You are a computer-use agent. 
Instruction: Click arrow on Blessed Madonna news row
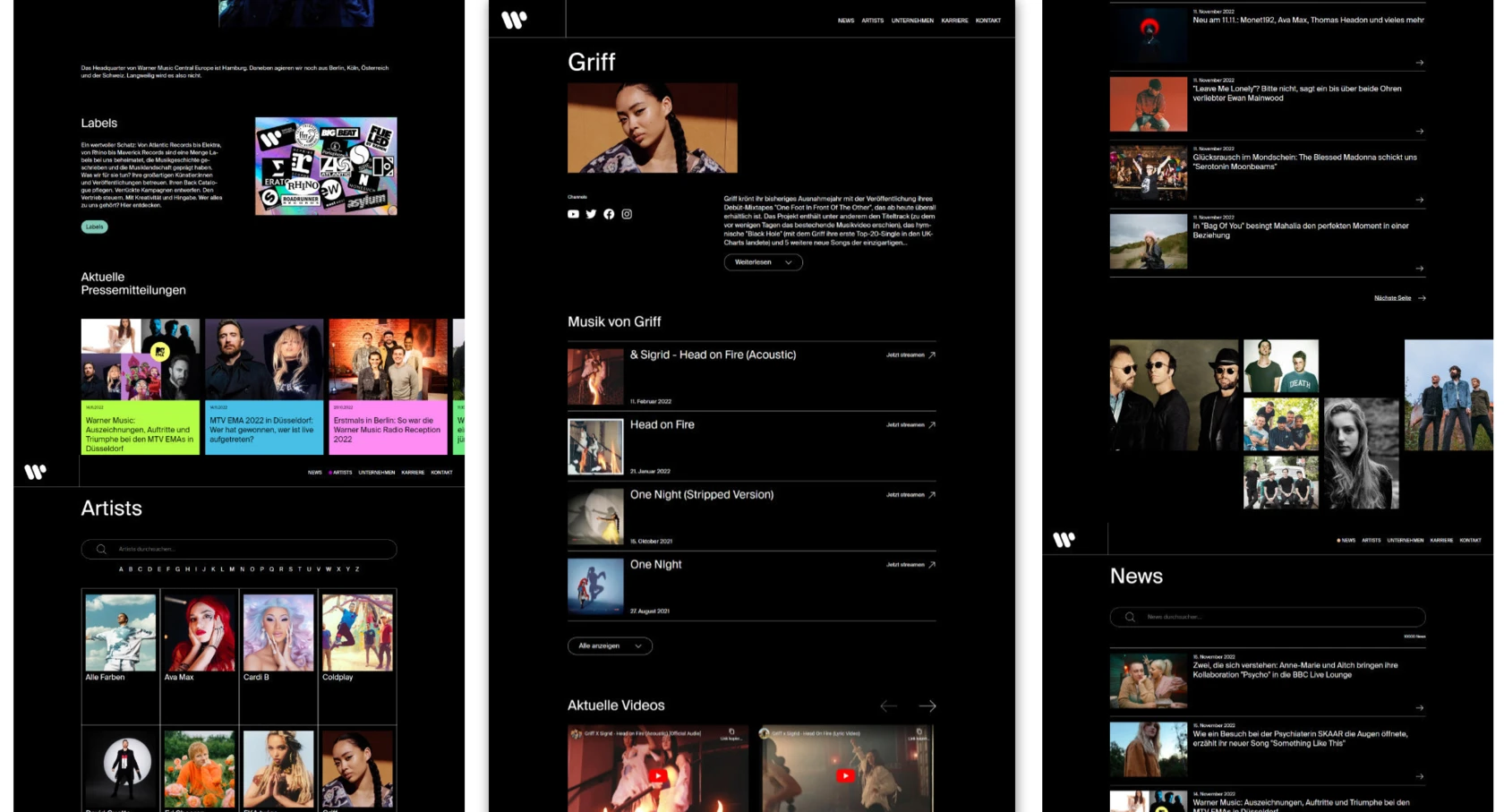(1420, 200)
